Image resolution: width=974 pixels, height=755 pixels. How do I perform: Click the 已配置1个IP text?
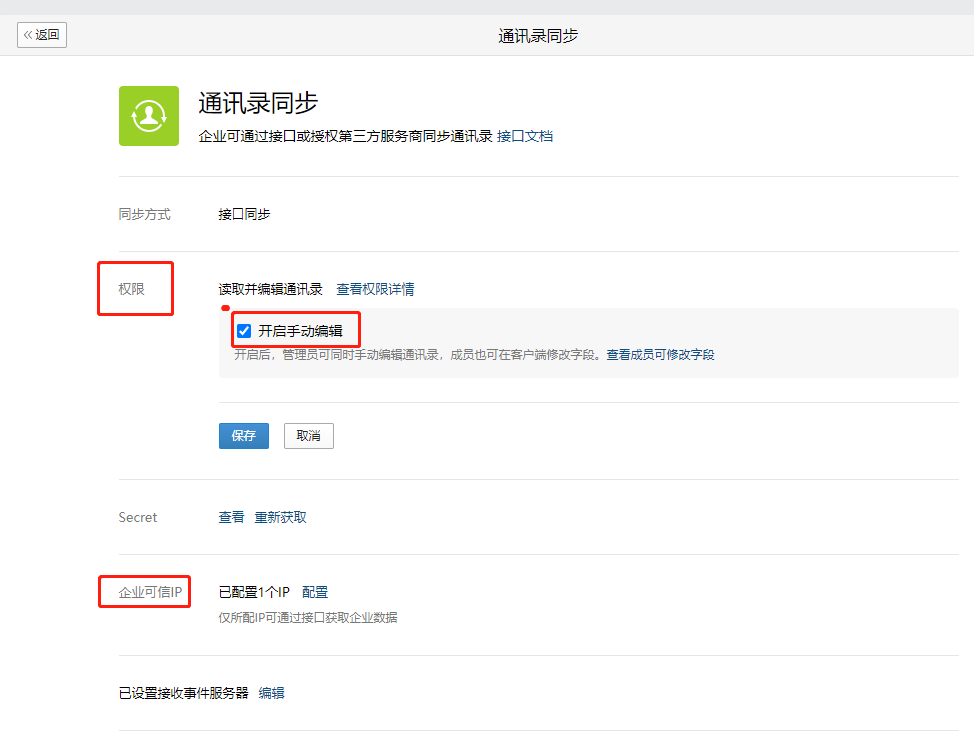(254, 592)
